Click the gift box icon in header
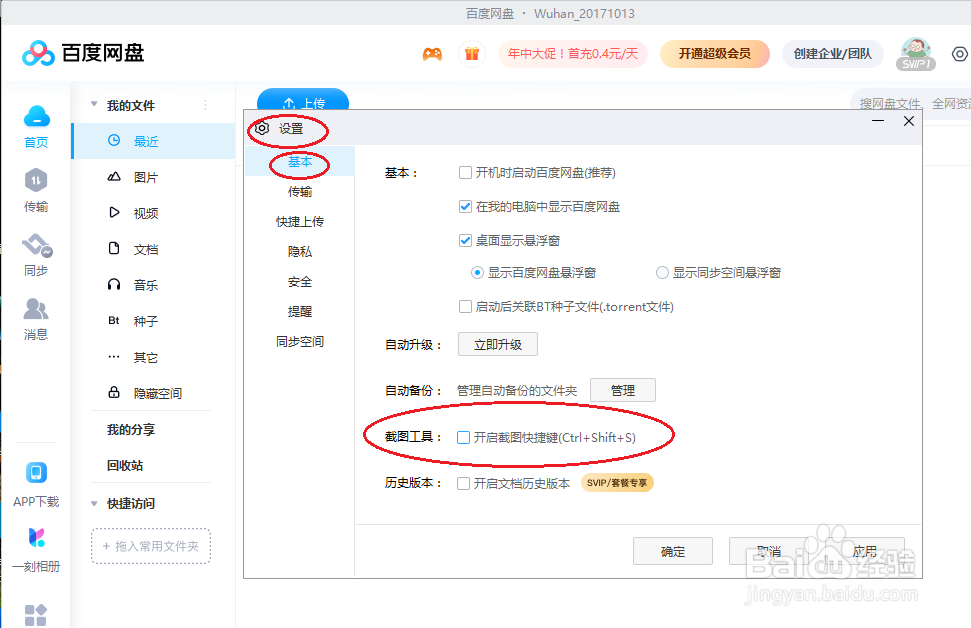 [x=472, y=54]
